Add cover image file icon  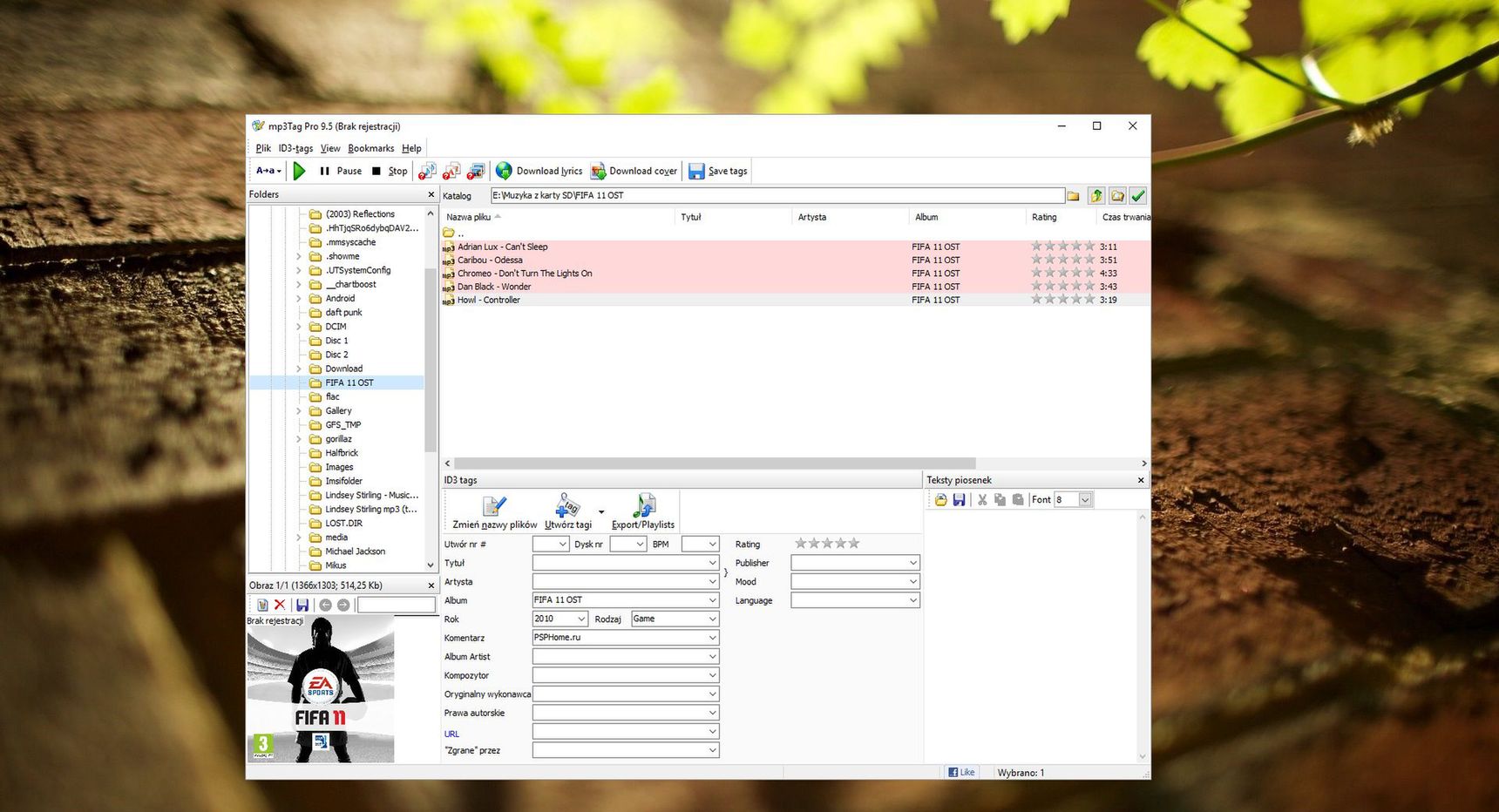pyautogui.click(x=262, y=605)
